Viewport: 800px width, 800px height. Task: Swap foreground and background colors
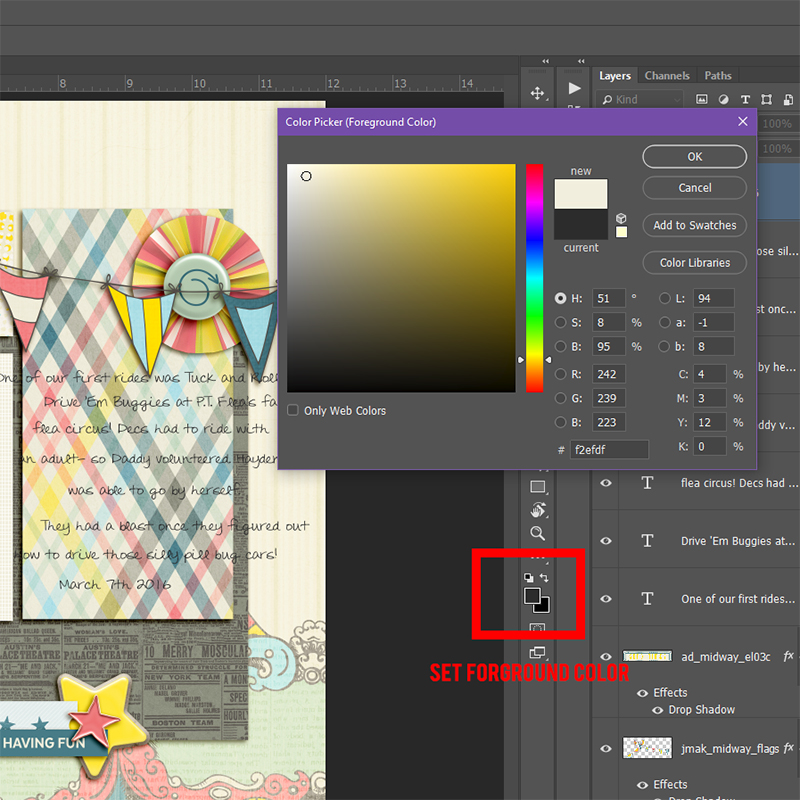coord(544,578)
